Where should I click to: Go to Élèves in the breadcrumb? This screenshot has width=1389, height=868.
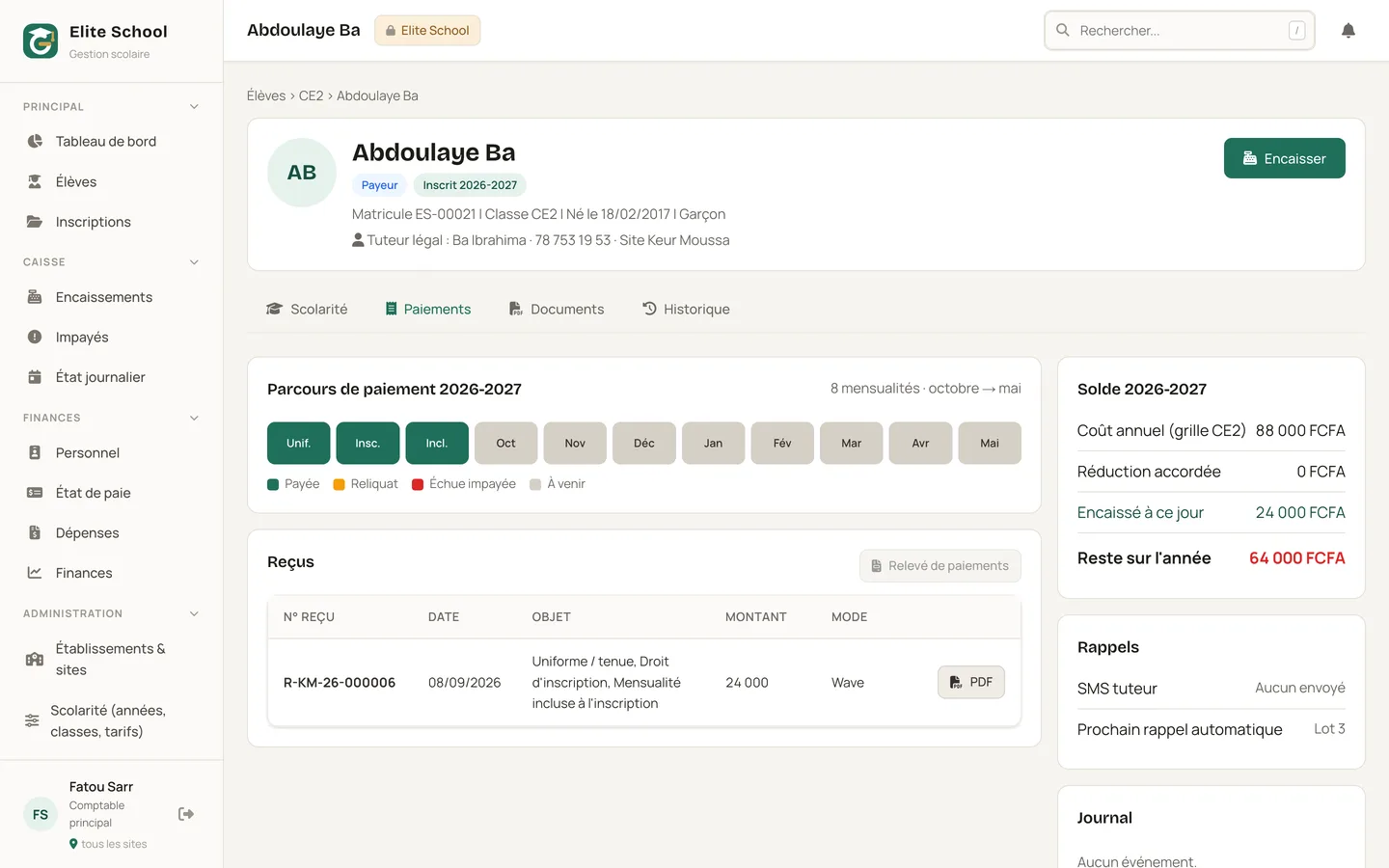point(266,95)
